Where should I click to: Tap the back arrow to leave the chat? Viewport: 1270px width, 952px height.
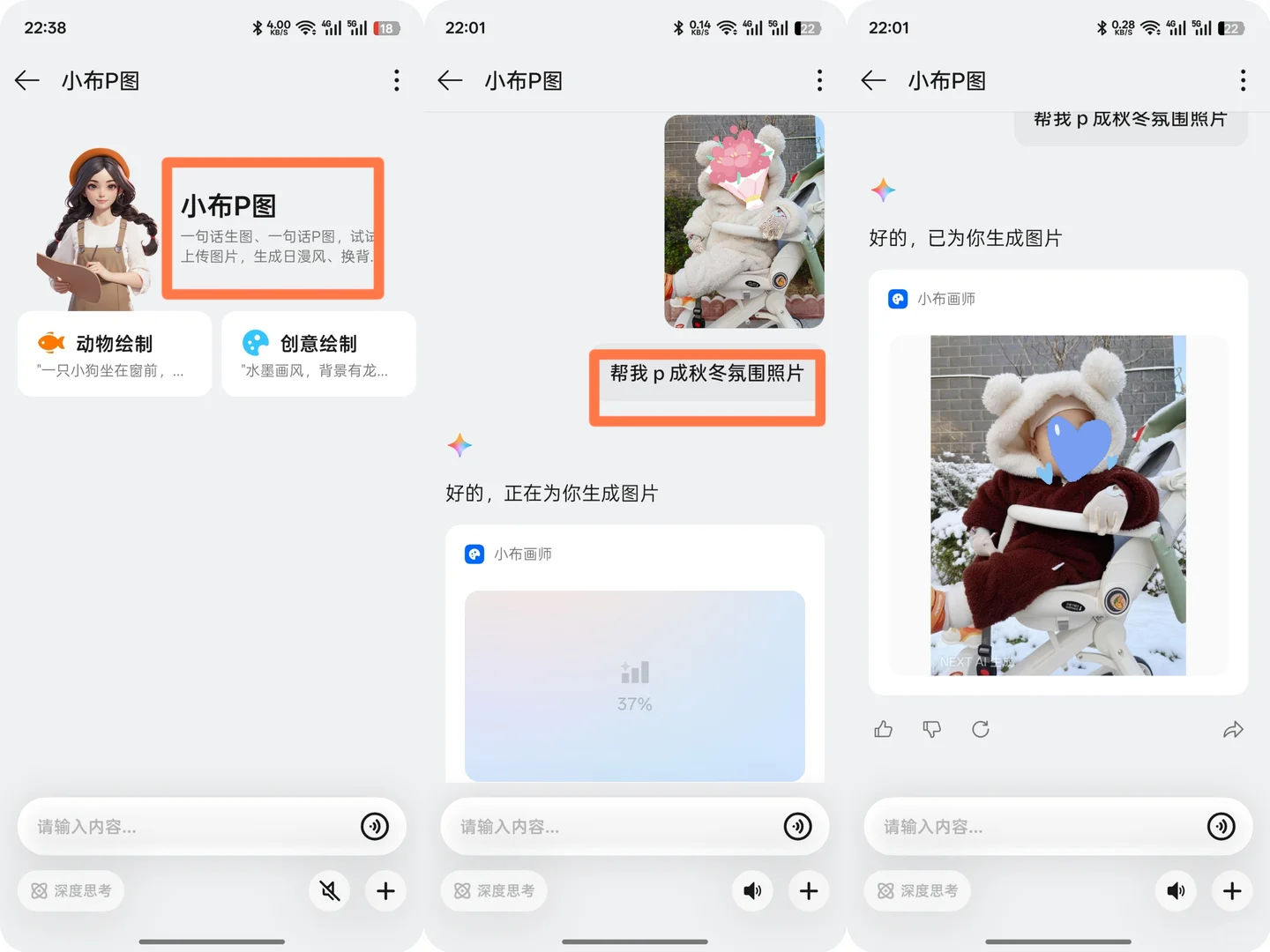[x=26, y=80]
